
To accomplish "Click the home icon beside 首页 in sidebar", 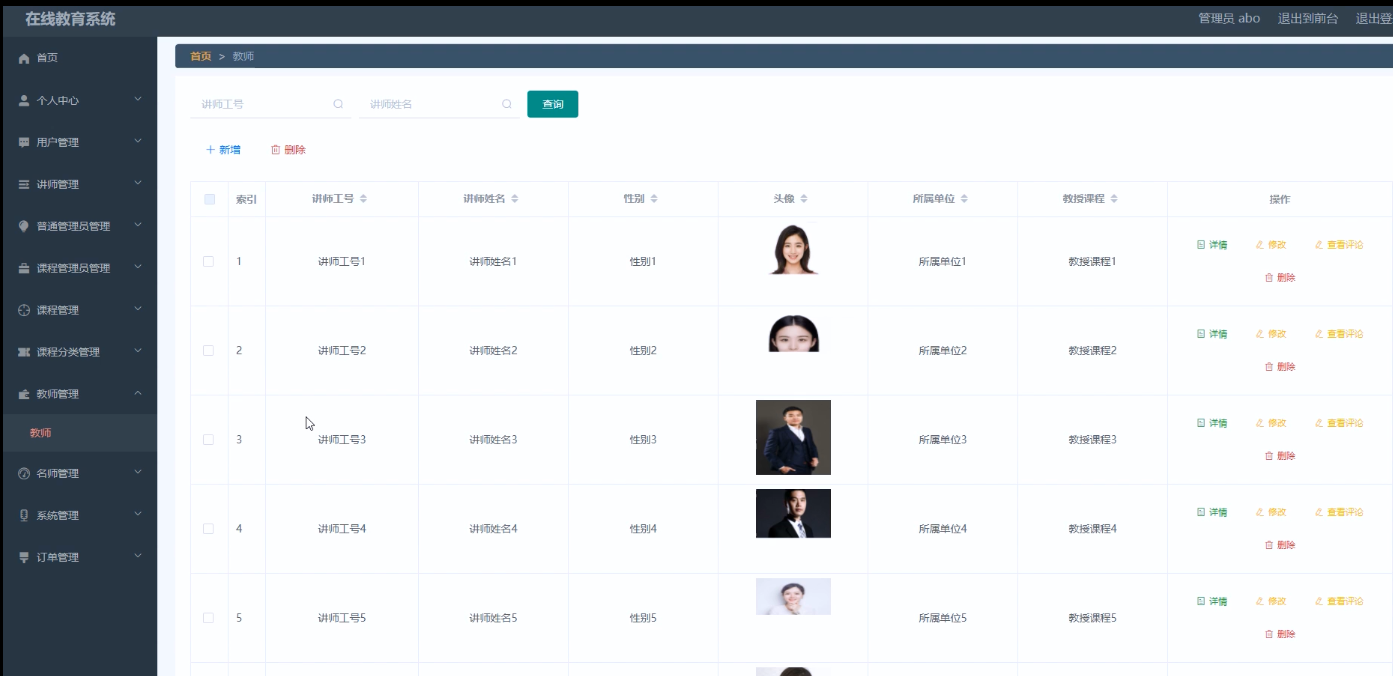I will pos(24,59).
